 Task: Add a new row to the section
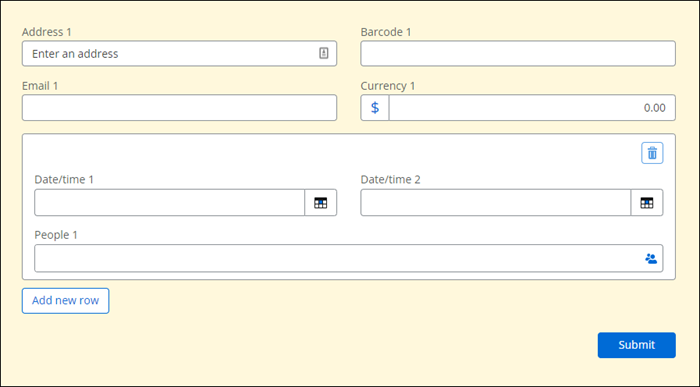tap(66, 300)
